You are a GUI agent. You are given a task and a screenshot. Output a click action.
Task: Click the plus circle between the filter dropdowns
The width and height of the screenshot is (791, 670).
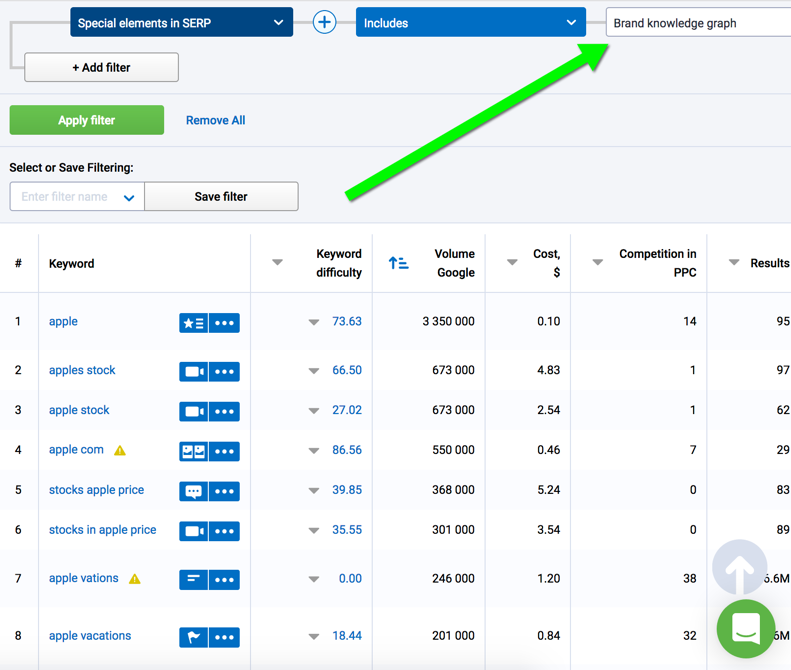pos(324,22)
